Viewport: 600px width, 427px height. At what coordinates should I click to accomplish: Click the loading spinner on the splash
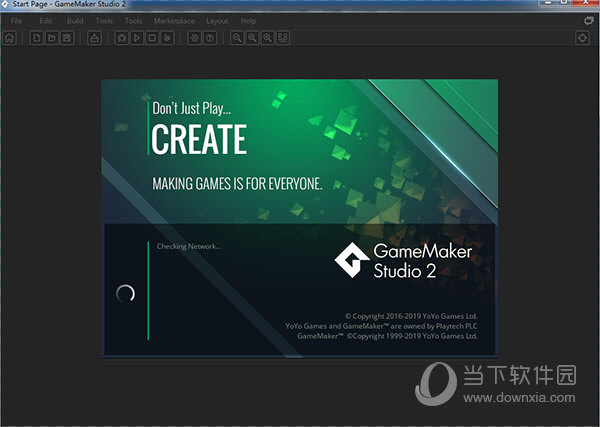click(x=125, y=293)
